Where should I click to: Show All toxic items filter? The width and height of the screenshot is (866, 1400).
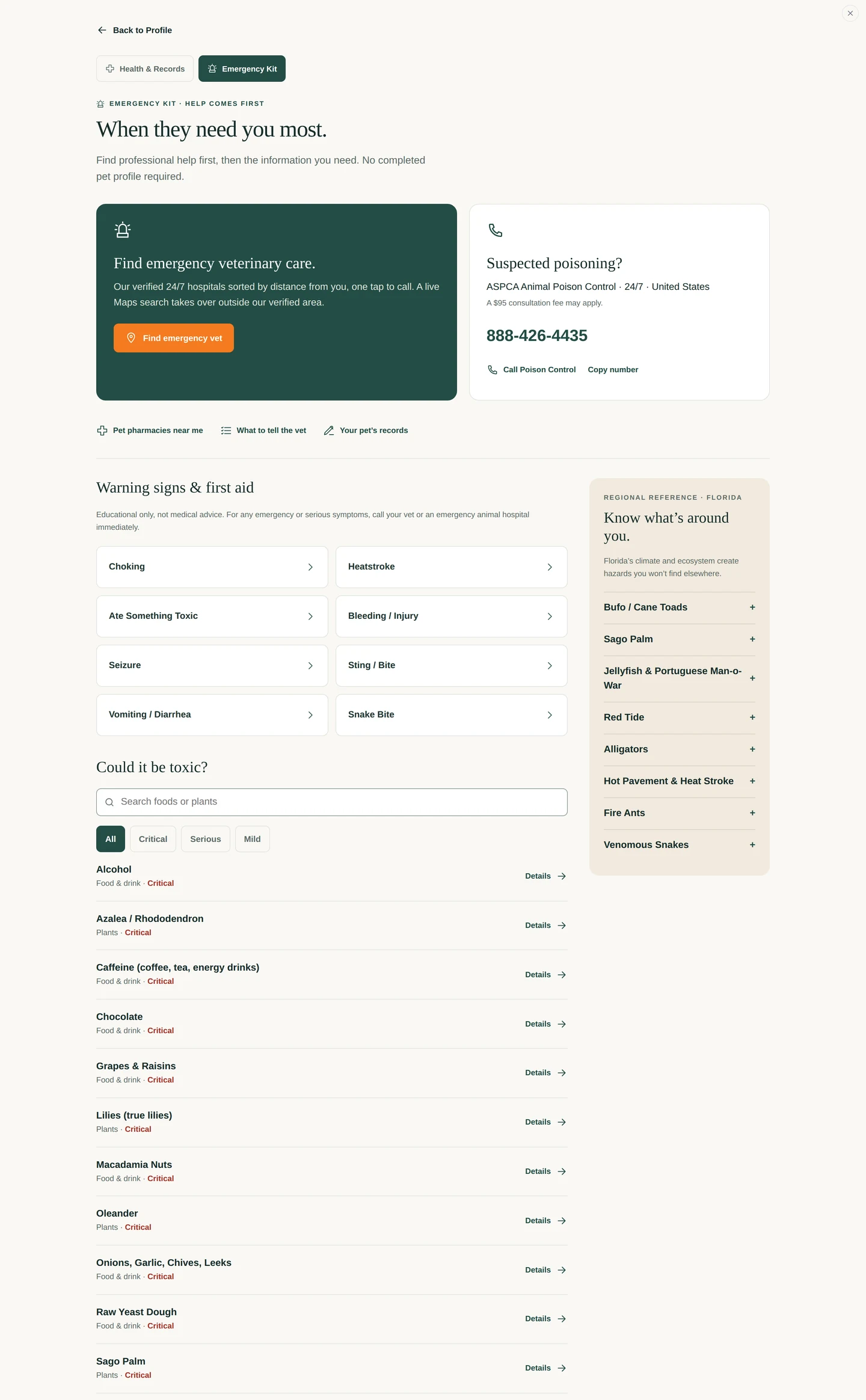pyautogui.click(x=111, y=839)
